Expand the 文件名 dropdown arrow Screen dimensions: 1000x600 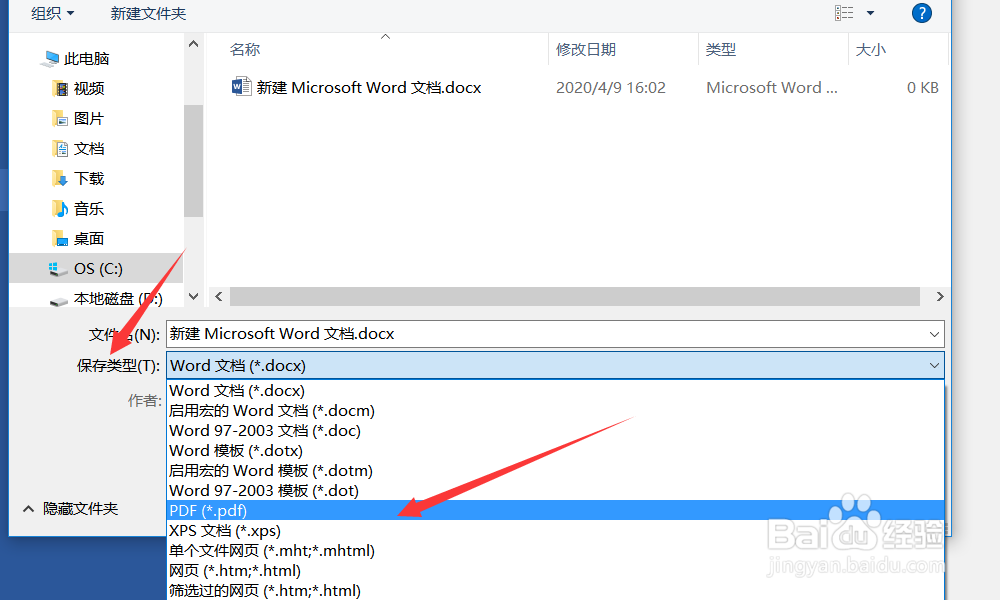click(x=934, y=334)
